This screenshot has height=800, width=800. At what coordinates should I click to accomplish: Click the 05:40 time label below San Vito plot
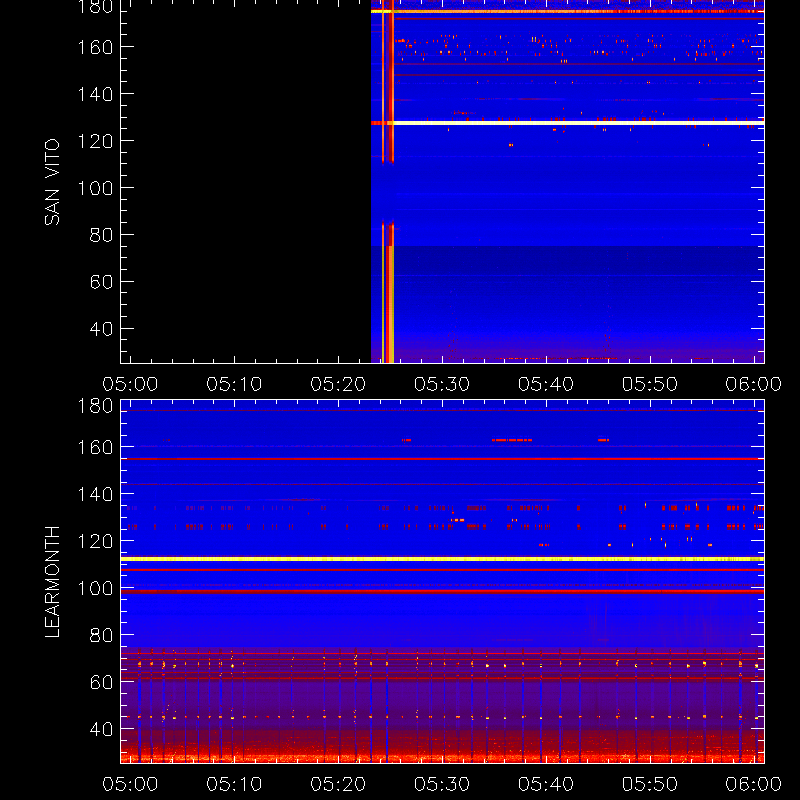546,384
